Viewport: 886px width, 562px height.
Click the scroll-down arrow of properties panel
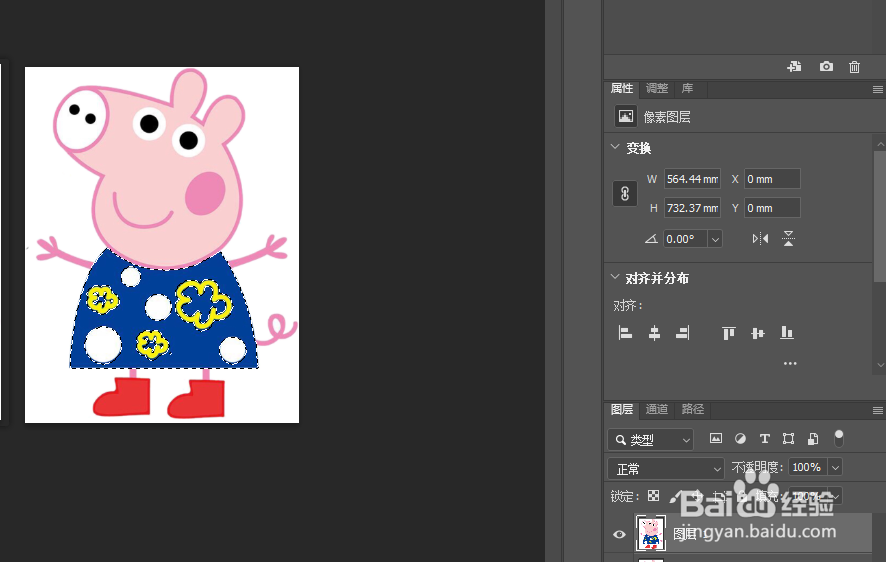[880, 365]
